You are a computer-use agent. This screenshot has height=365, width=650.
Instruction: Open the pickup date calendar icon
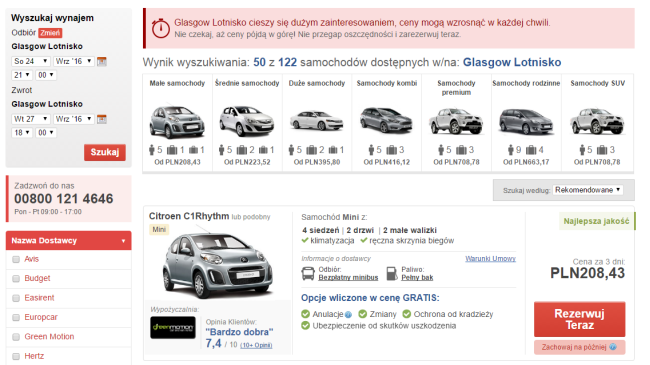point(102,61)
